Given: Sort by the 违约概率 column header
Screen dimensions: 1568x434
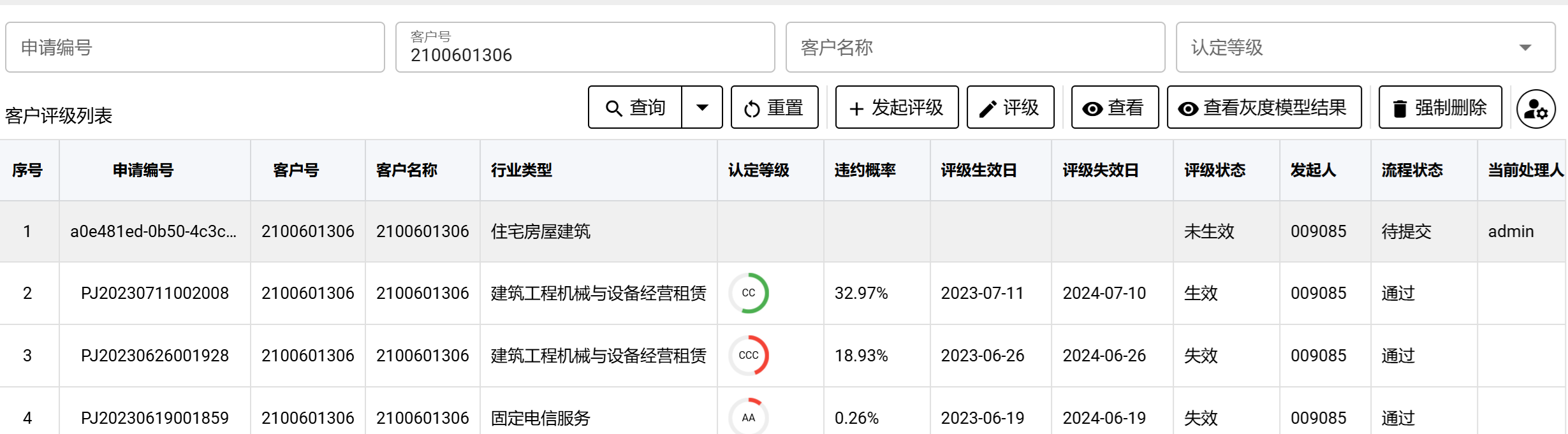Looking at the screenshot, I should [x=865, y=170].
